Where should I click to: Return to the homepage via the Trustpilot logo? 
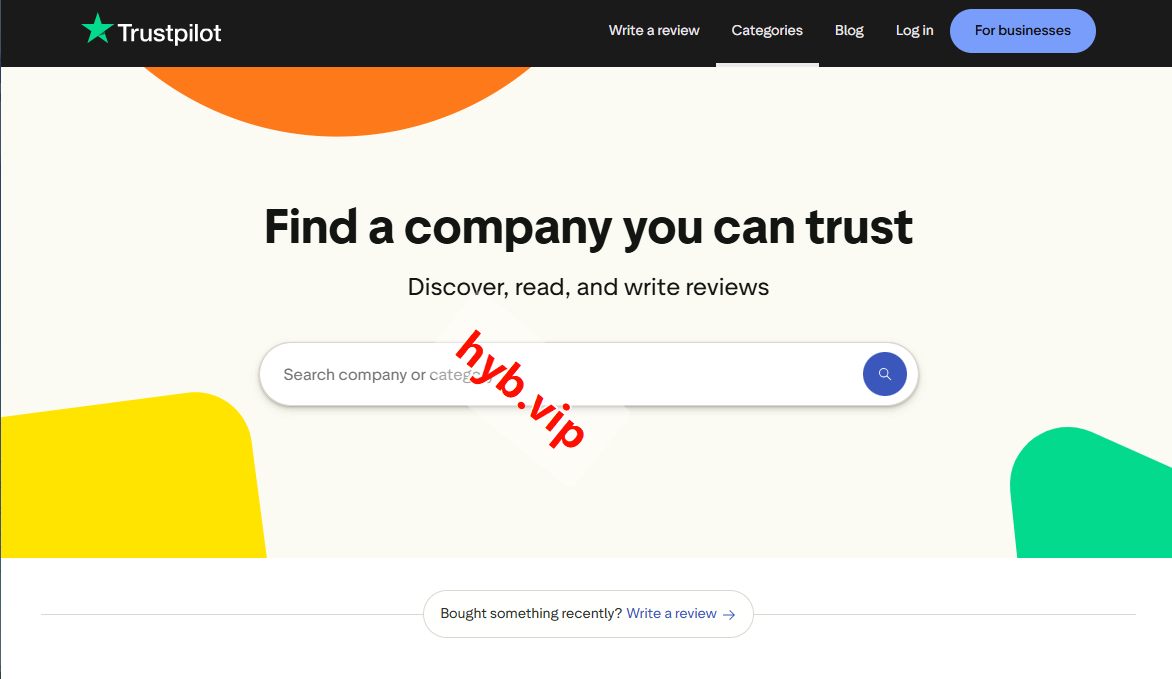pyautogui.click(x=150, y=30)
